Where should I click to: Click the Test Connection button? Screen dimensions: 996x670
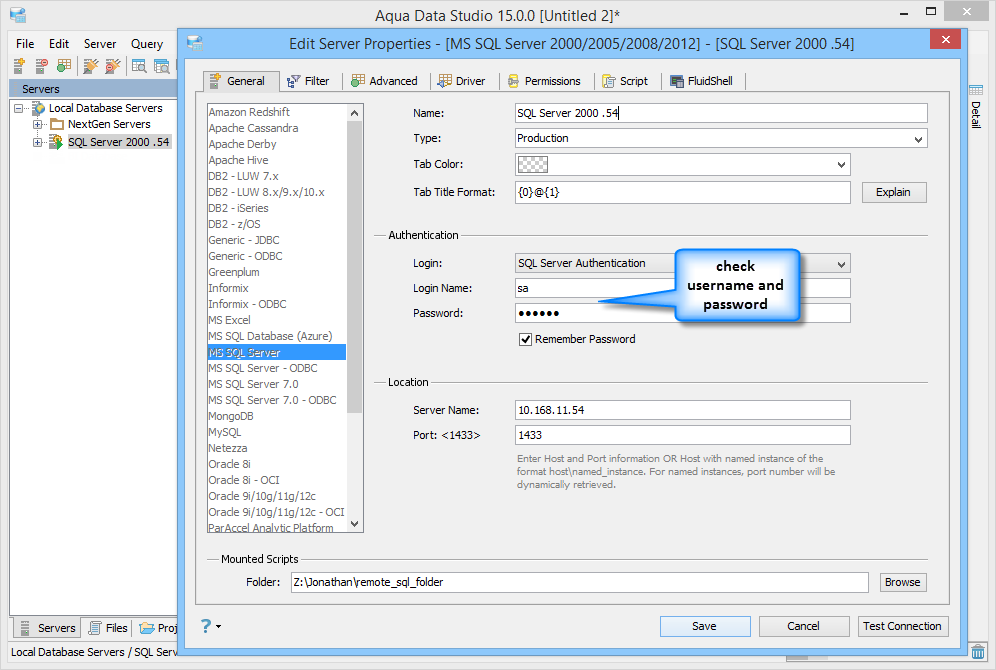click(x=903, y=626)
